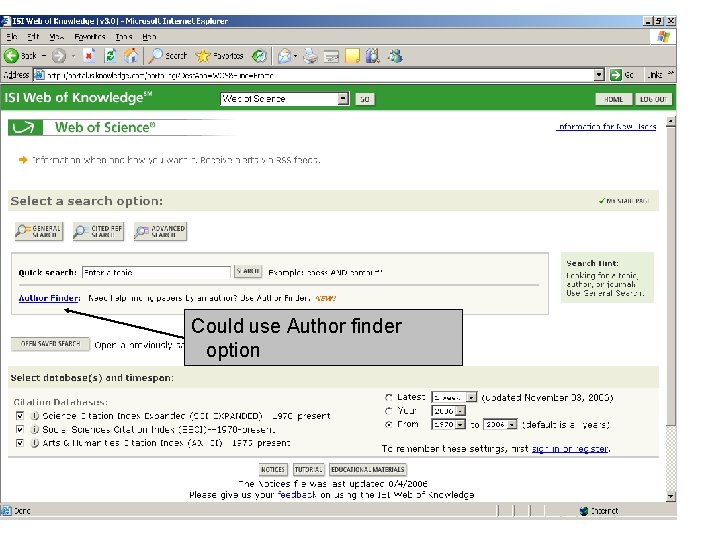Open the View menu

56,36
